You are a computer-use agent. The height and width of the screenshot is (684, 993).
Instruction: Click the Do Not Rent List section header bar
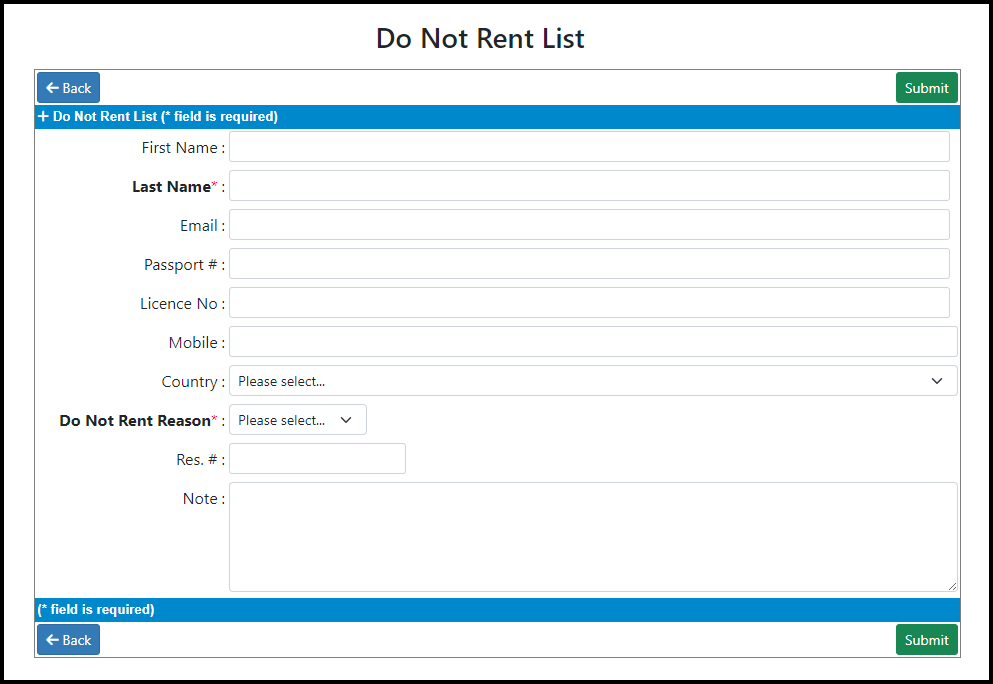pyautogui.click(x=497, y=117)
